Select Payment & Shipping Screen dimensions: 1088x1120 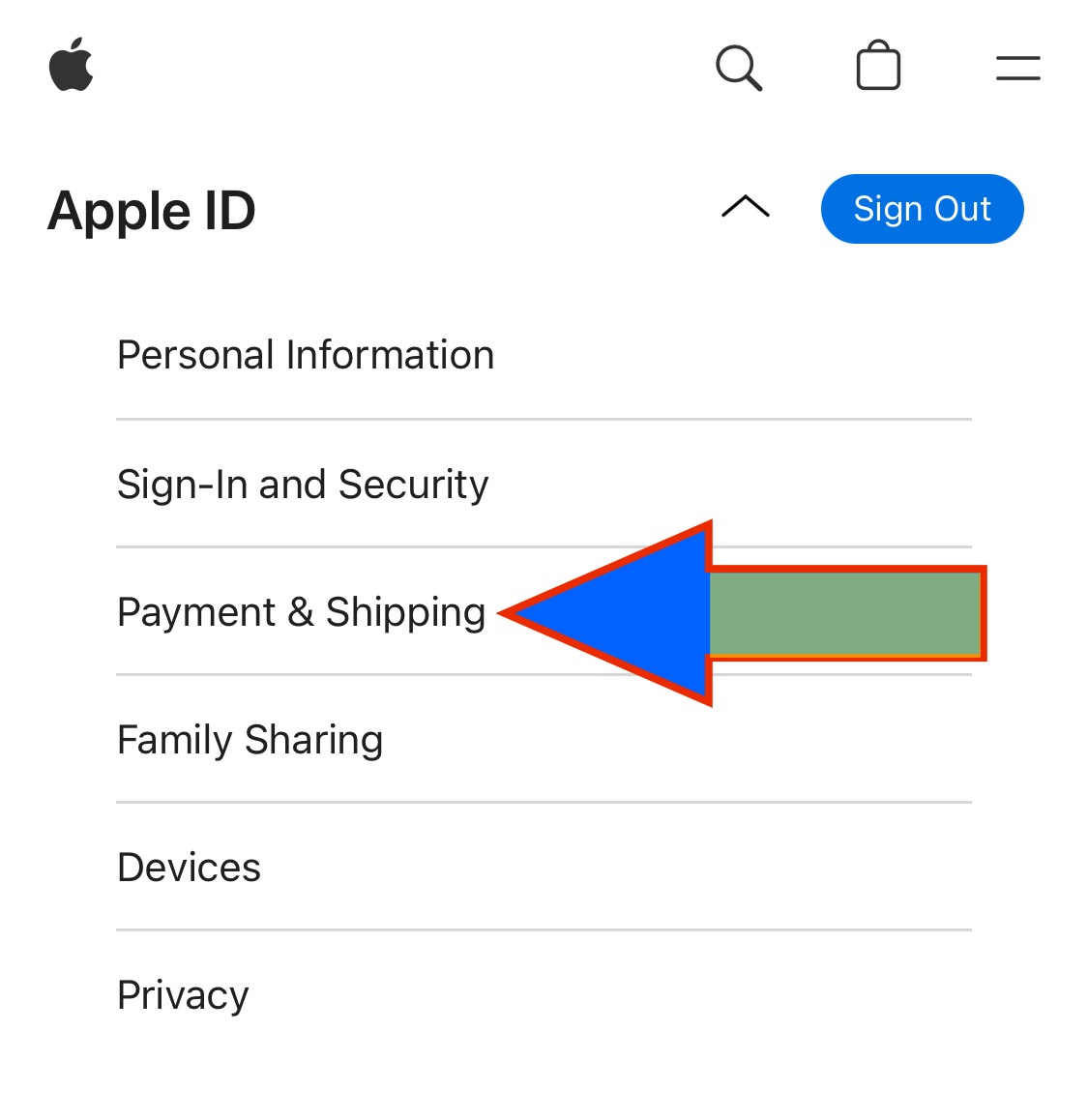pos(302,612)
